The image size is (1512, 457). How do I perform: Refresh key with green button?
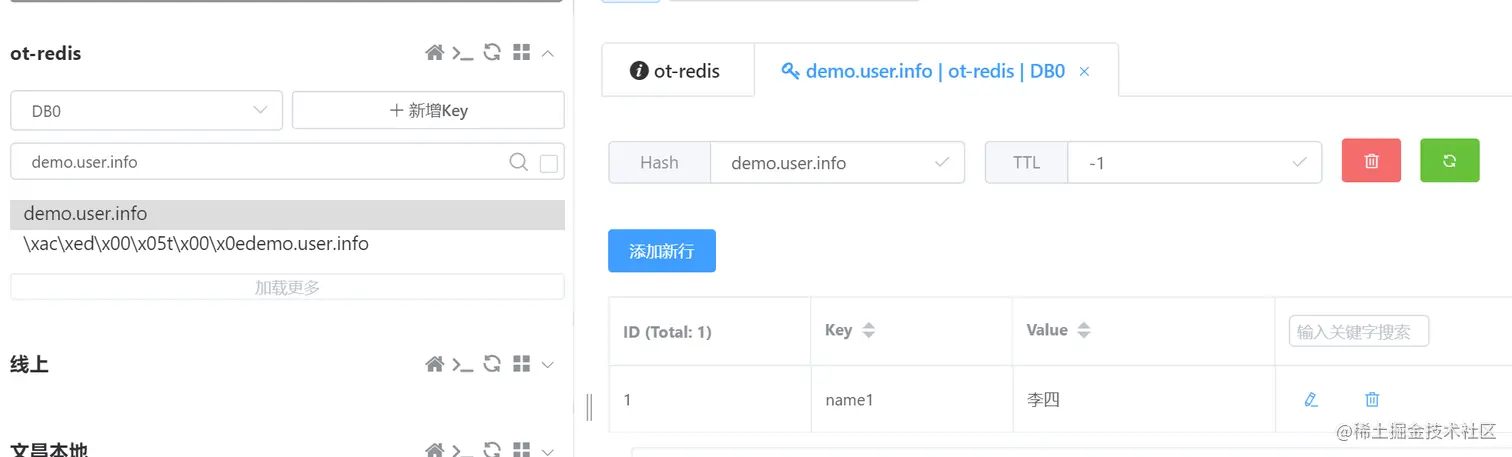[1449, 161]
